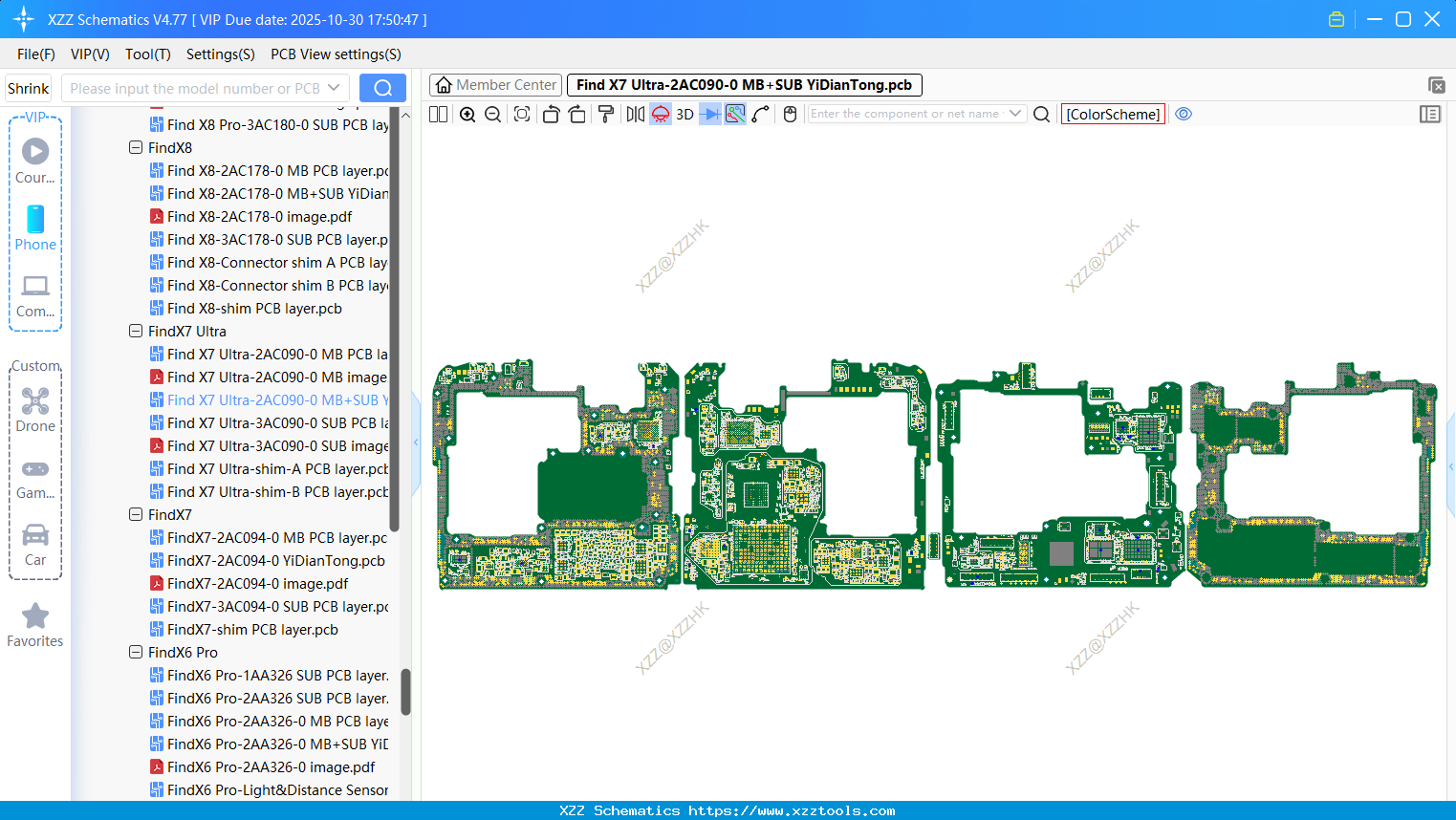Image resolution: width=1456 pixels, height=820 pixels.
Task: Collapse the file tree panel with the left-edge handle
Action: click(416, 442)
